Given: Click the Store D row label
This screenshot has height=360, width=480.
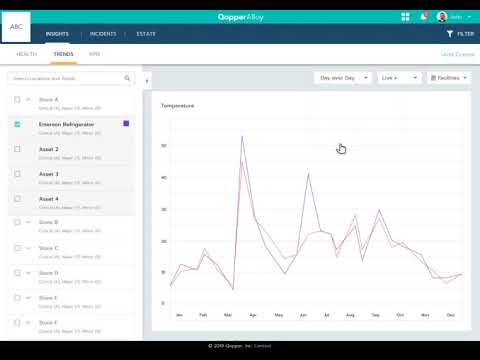Looking at the screenshot, I should 49,273.
